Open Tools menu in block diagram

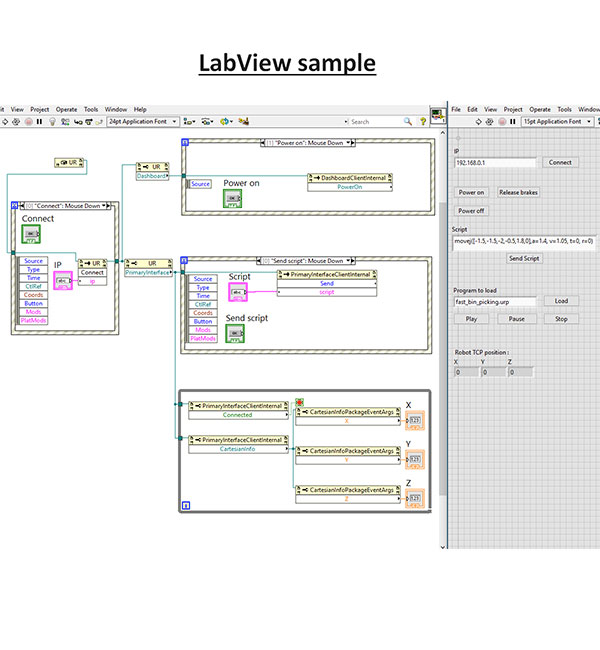click(91, 109)
